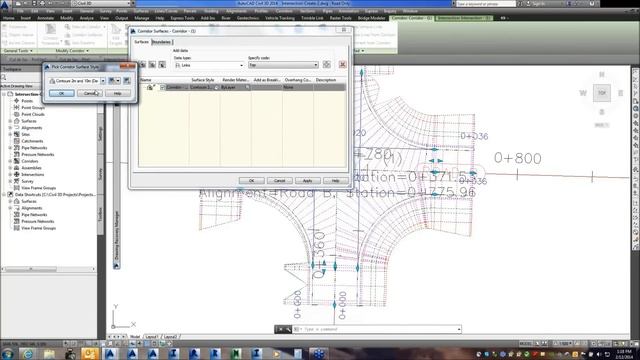The image size is (640, 360).
Task: Cancel the Pick Corridor Surface Style dialog
Action: (90, 93)
